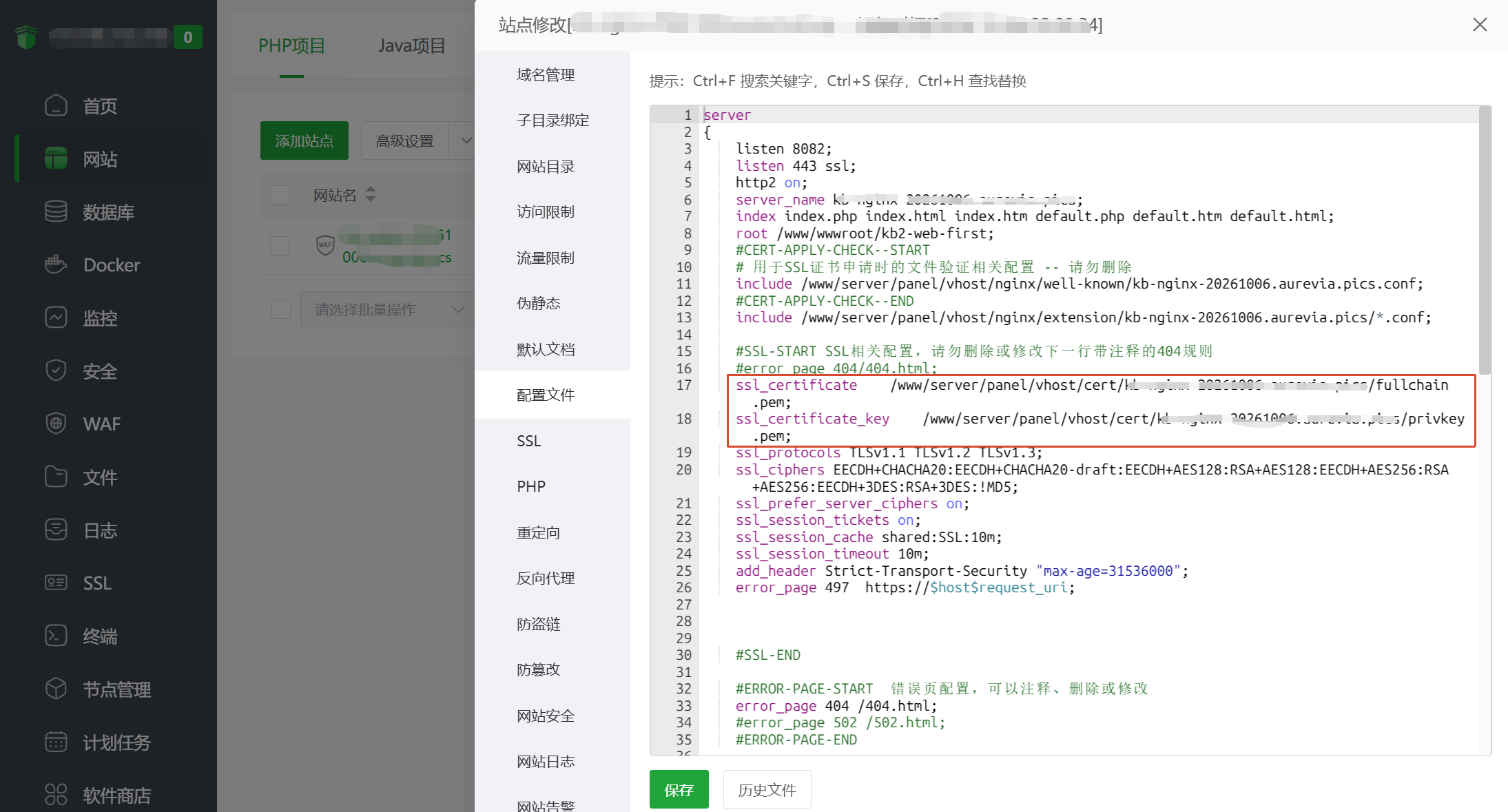Sort by website name column arrows
The image size is (1508, 812).
(x=371, y=194)
